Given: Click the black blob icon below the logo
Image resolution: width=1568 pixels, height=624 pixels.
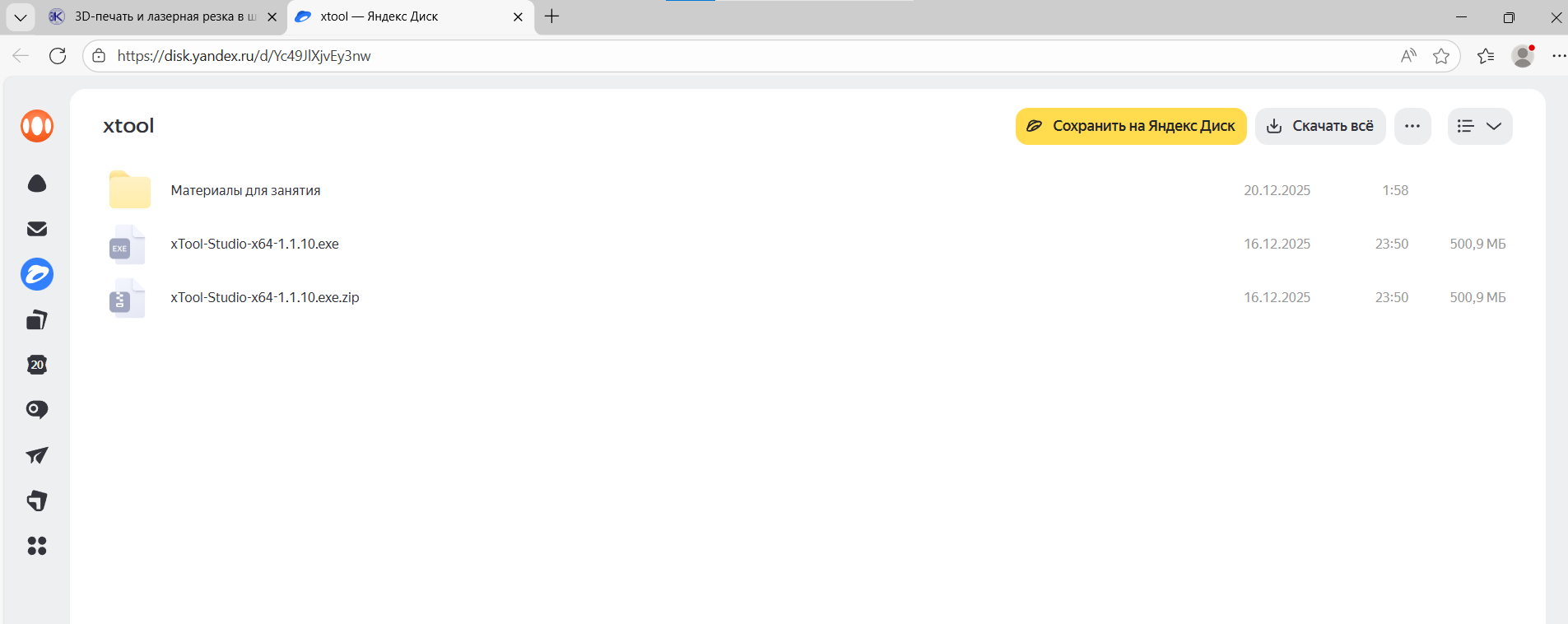Looking at the screenshot, I should [37, 184].
